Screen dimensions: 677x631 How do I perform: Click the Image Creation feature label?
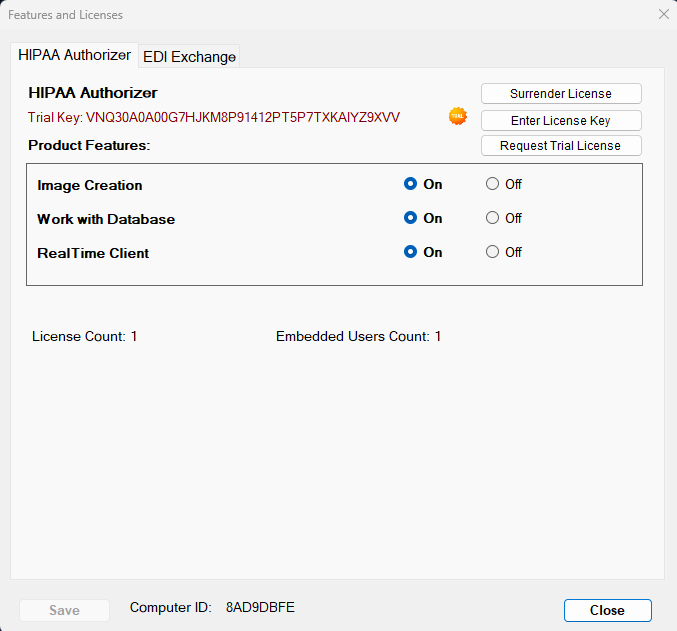90,185
